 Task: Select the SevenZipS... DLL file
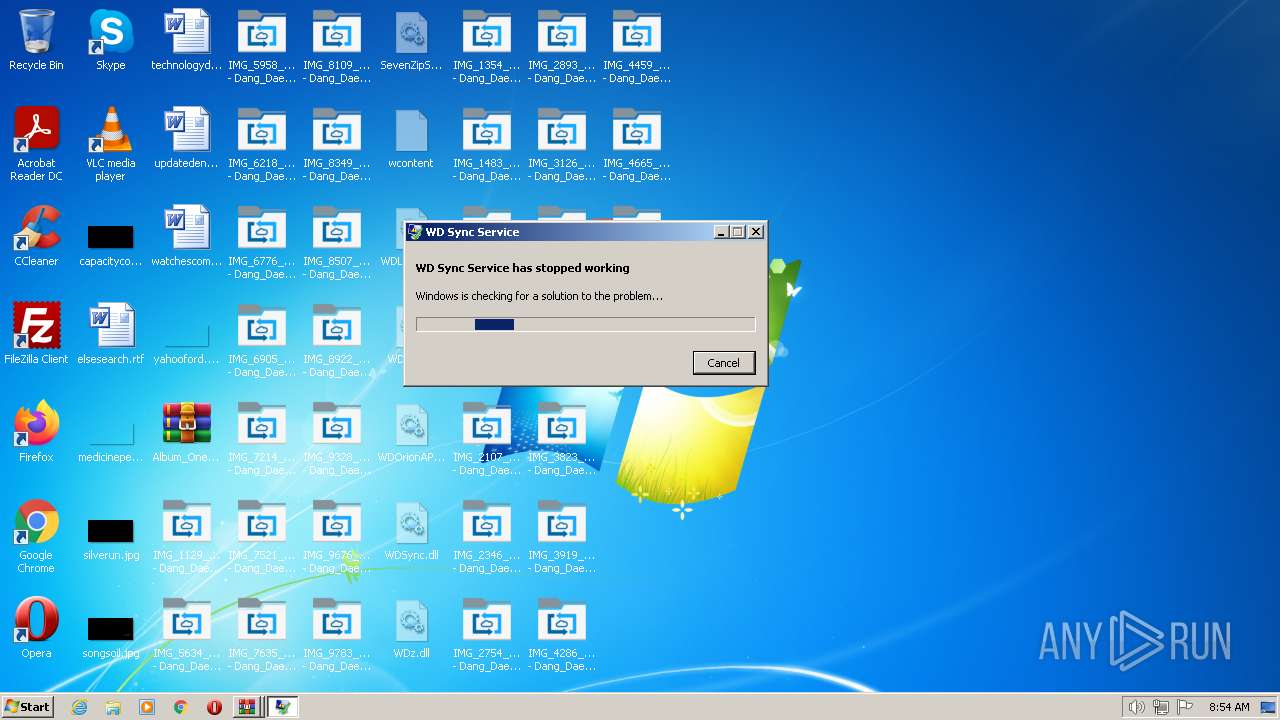click(x=411, y=40)
